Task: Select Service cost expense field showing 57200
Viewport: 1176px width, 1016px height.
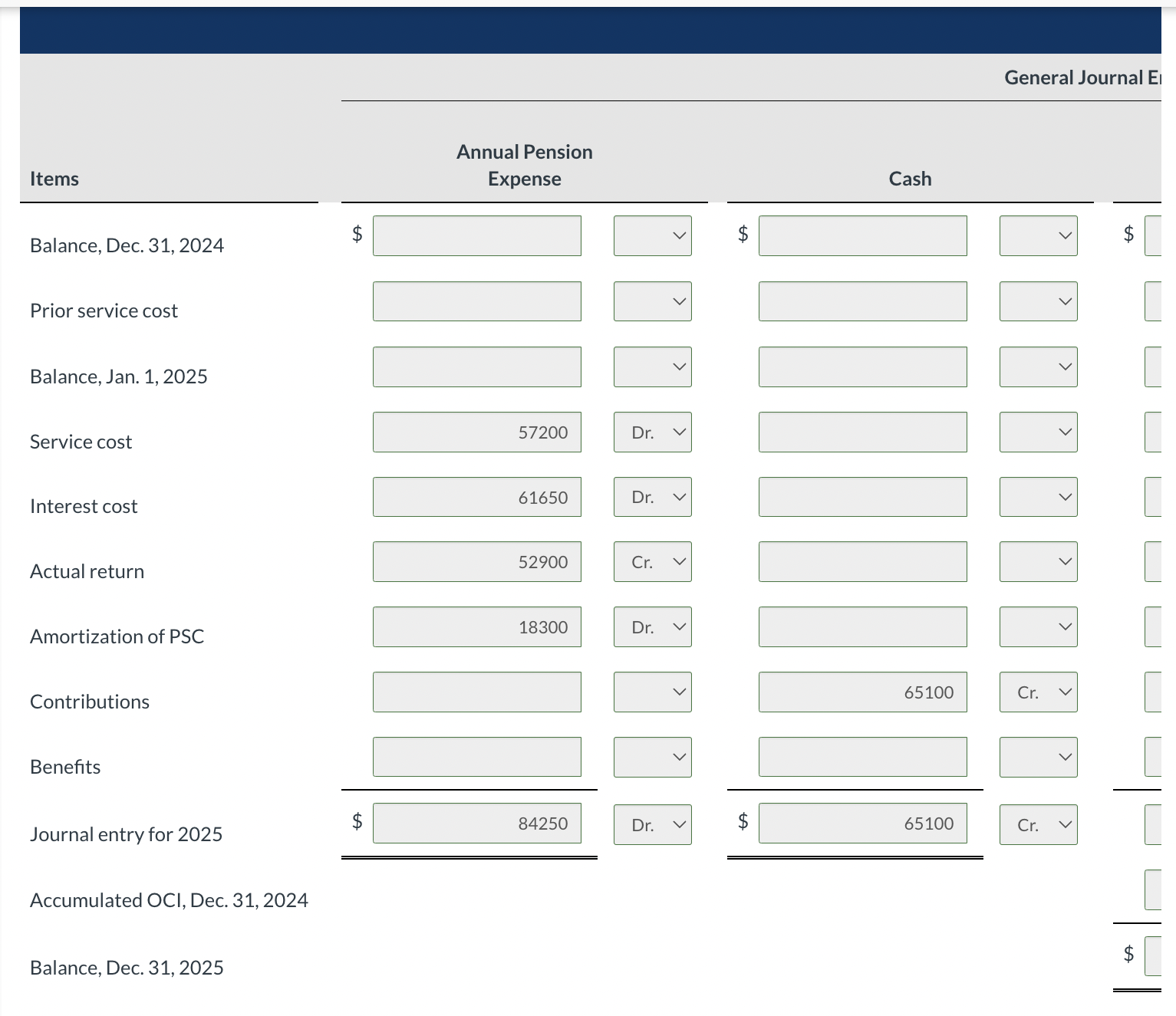Action: click(477, 432)
